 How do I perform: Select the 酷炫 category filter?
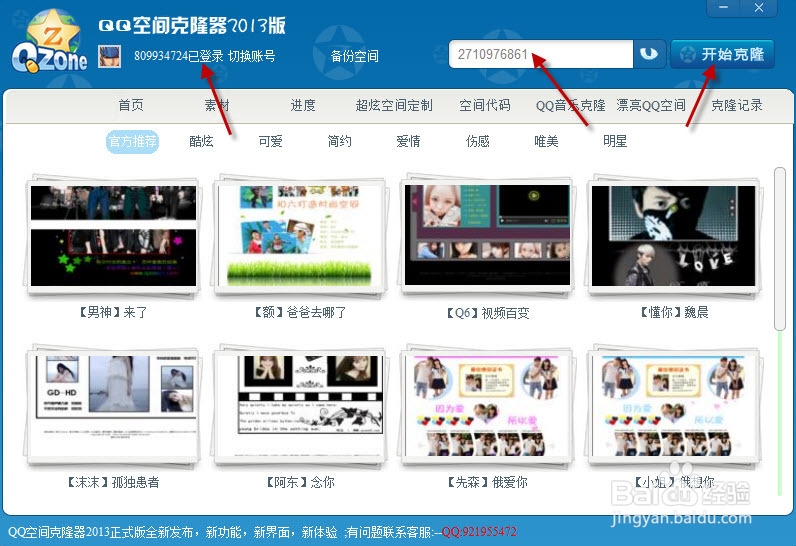tap(201, 141)
